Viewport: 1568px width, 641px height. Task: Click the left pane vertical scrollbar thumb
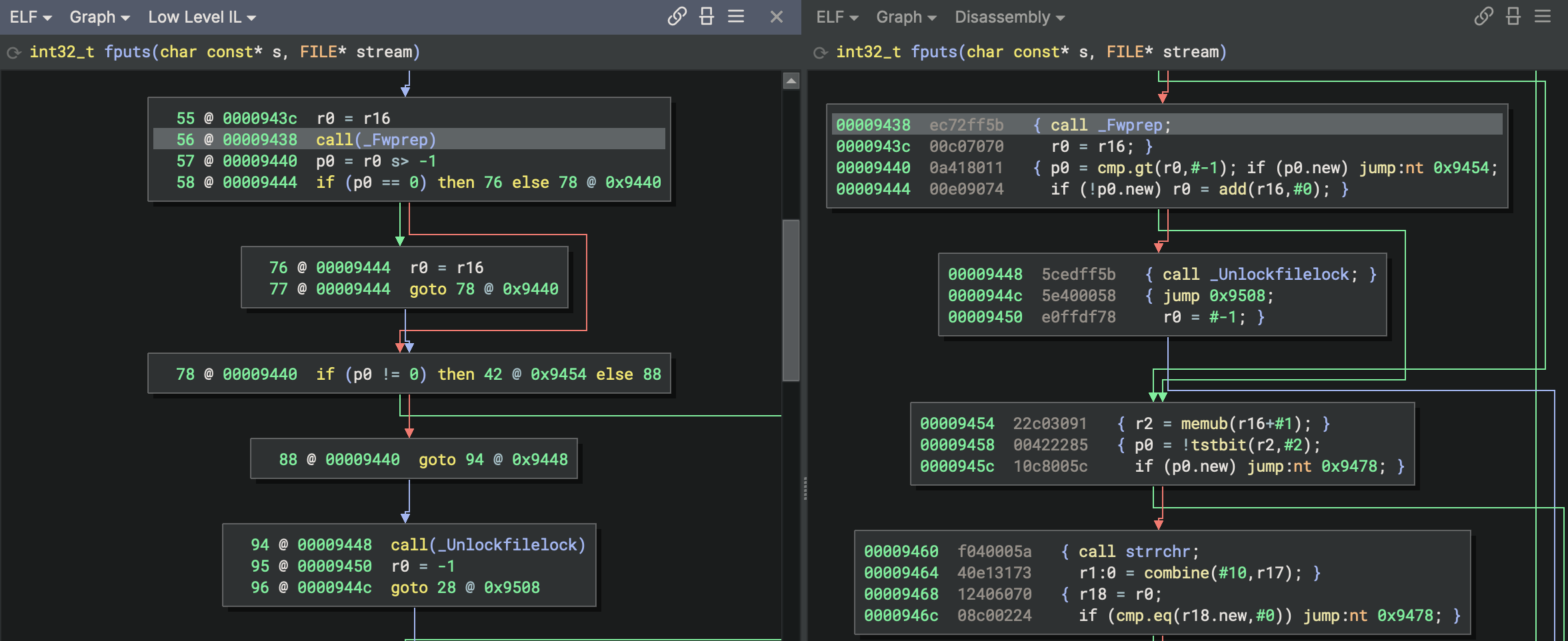[x=791, y=300]
